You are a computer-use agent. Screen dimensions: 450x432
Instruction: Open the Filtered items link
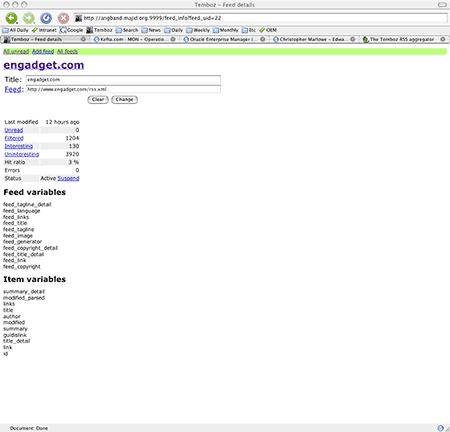click(x=14, y=138)
